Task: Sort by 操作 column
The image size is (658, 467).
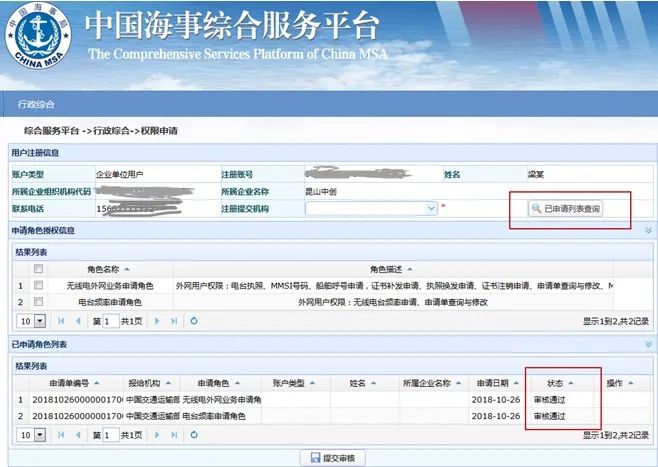Action: pos(619,383)
